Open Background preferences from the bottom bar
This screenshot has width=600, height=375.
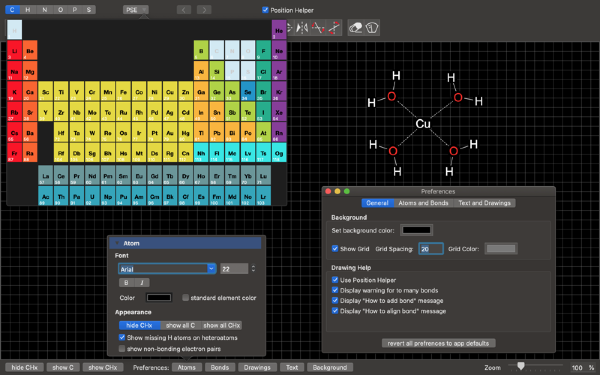pyautogui.click(x=330, y=367)
